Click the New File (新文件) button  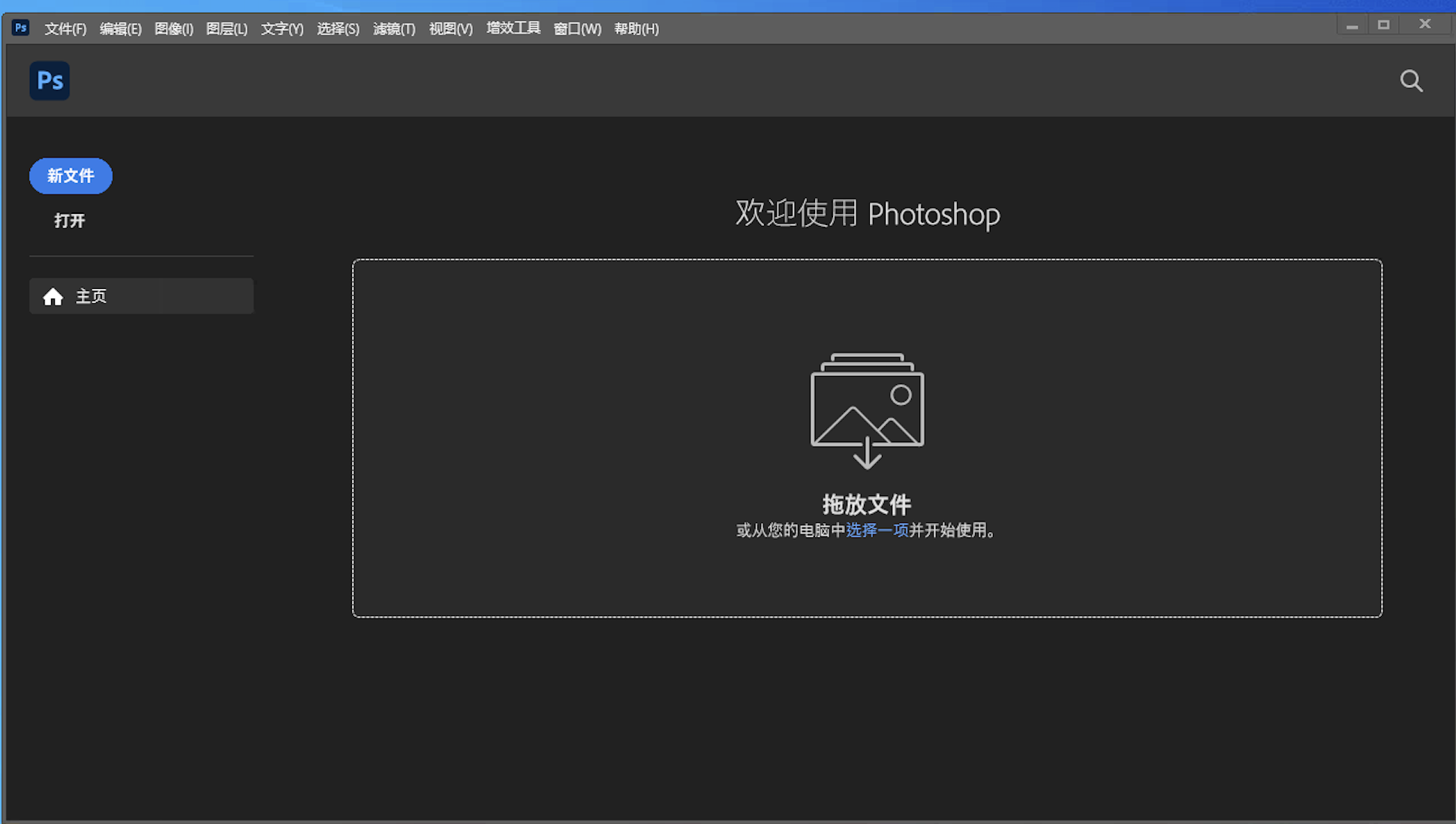click(70, 176)
